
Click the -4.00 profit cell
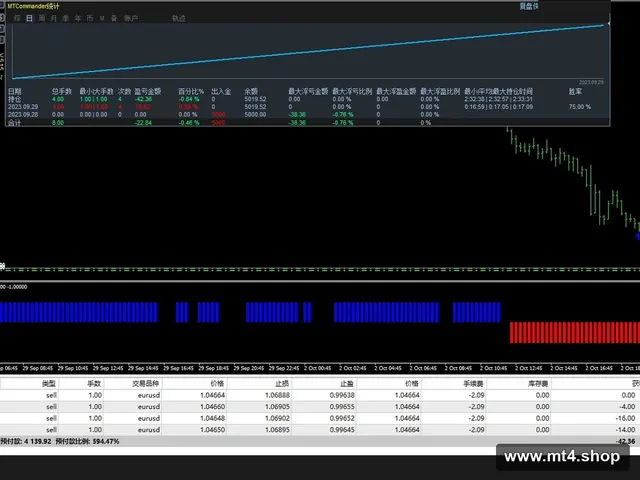(627, 407)
